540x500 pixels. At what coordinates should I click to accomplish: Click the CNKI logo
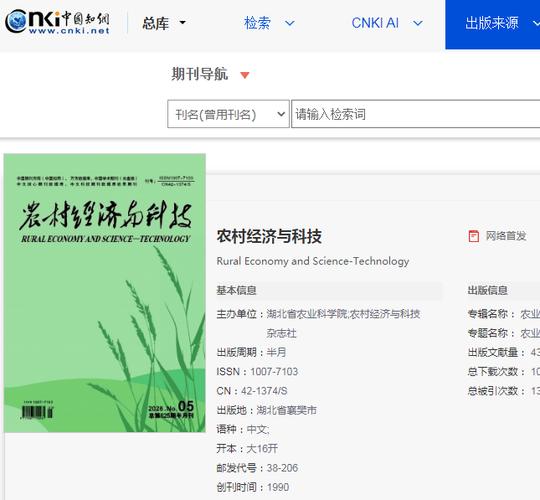coord(58,22)
